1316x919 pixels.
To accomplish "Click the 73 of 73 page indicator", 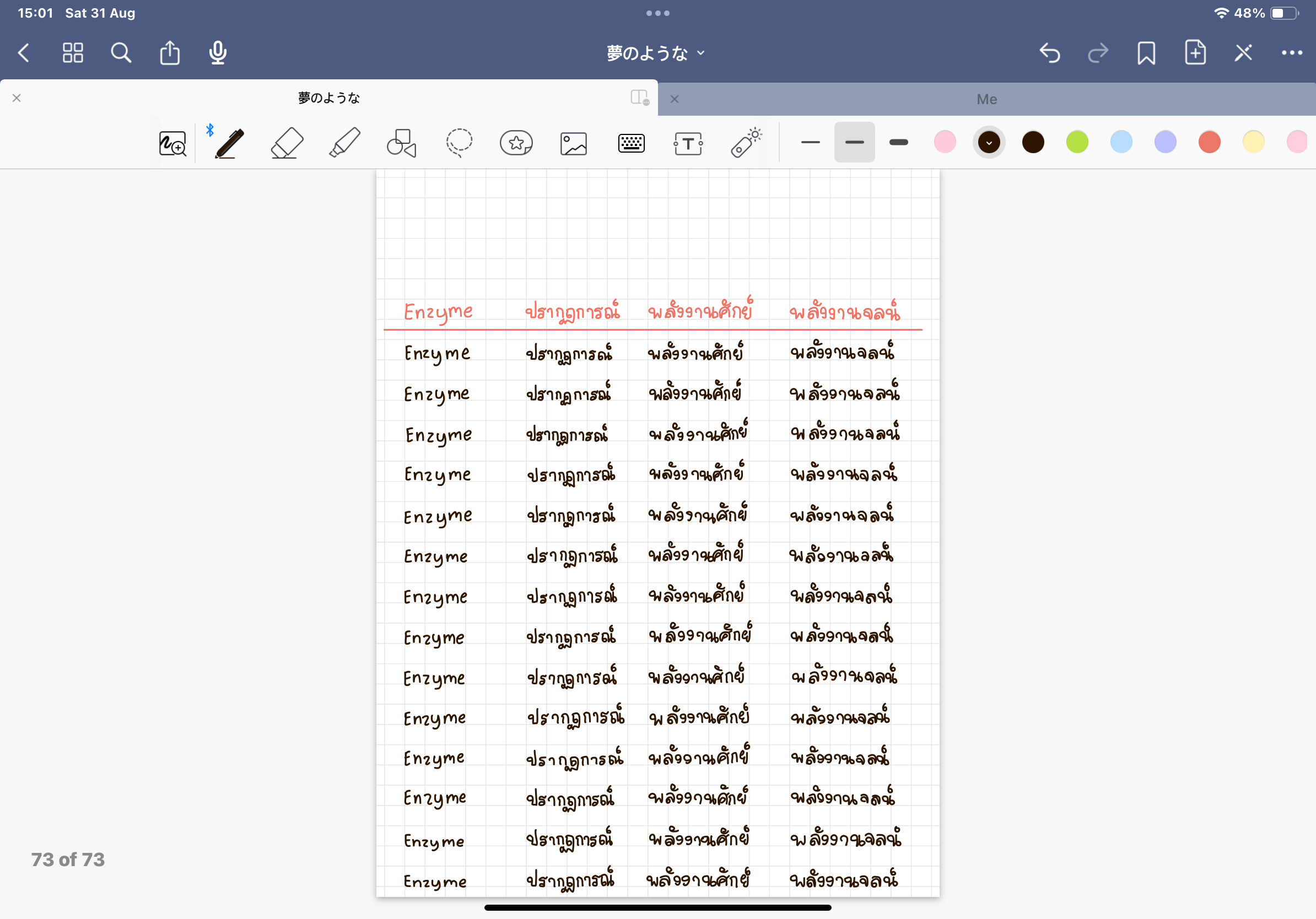I will [x=68, y=859].
